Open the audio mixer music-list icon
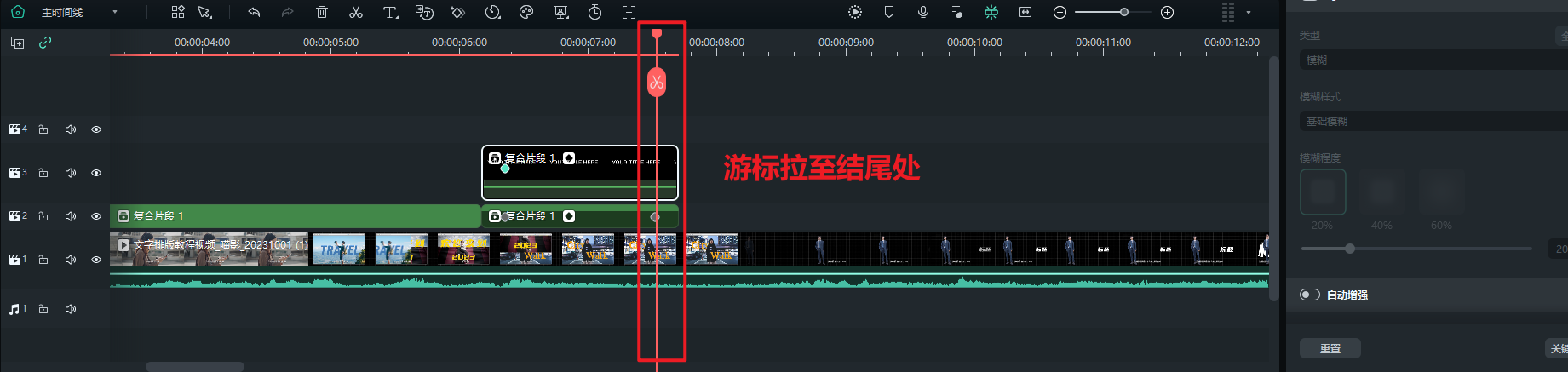The image size is (1568, 372). (957, 12)
